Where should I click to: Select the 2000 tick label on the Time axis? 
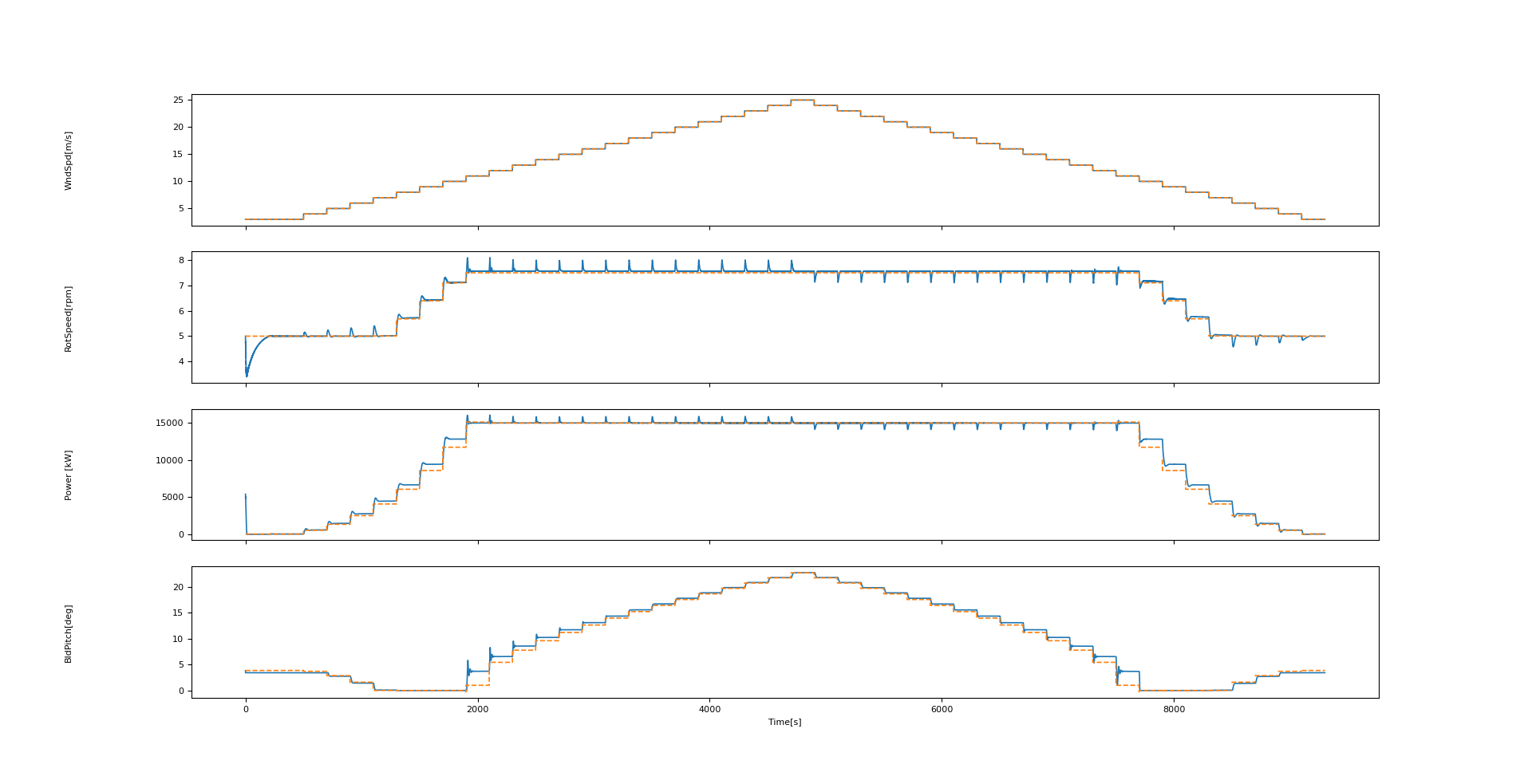click(x=477, y=707)
